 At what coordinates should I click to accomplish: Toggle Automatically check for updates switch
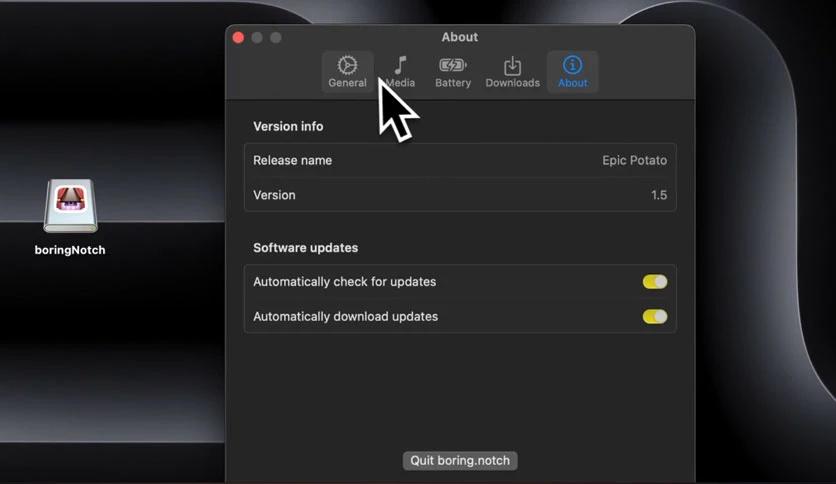click(x=655, y=281)
